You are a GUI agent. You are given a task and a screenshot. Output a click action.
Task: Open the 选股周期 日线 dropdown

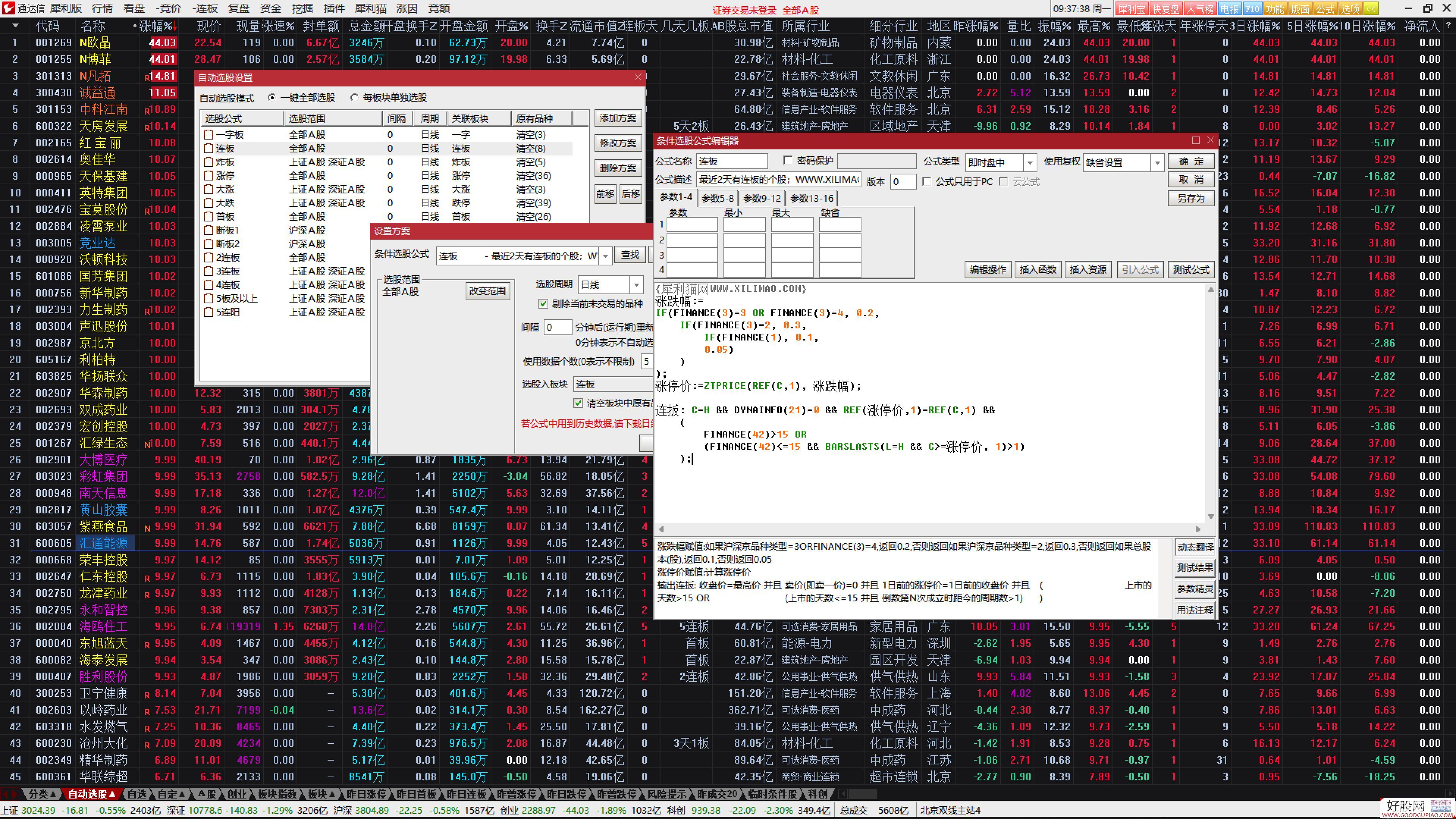[x=637, y=284]
